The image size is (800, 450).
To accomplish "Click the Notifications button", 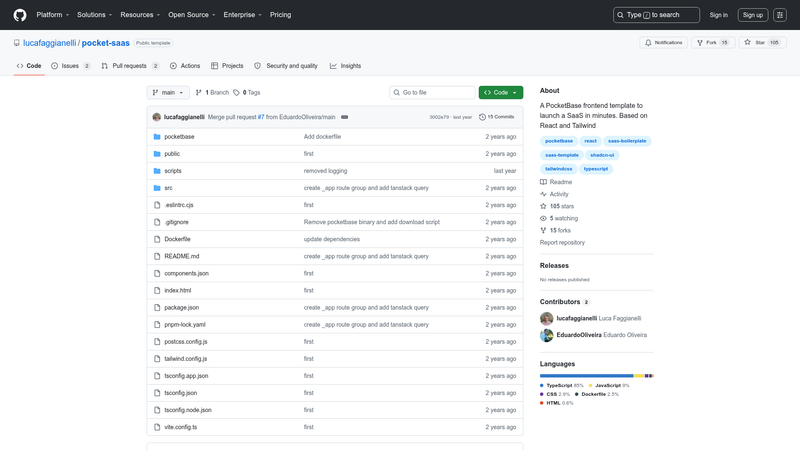I will [664, 43].
